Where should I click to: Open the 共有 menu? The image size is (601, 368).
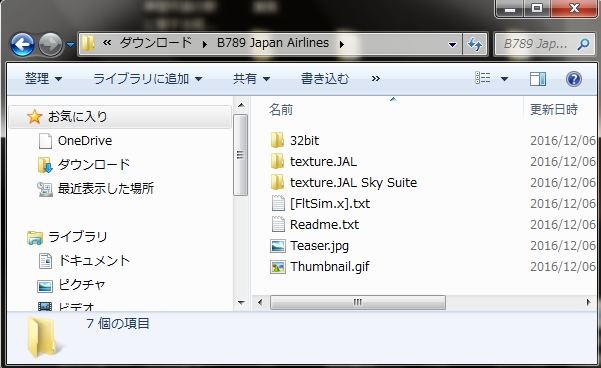click(x=251, y=79)
